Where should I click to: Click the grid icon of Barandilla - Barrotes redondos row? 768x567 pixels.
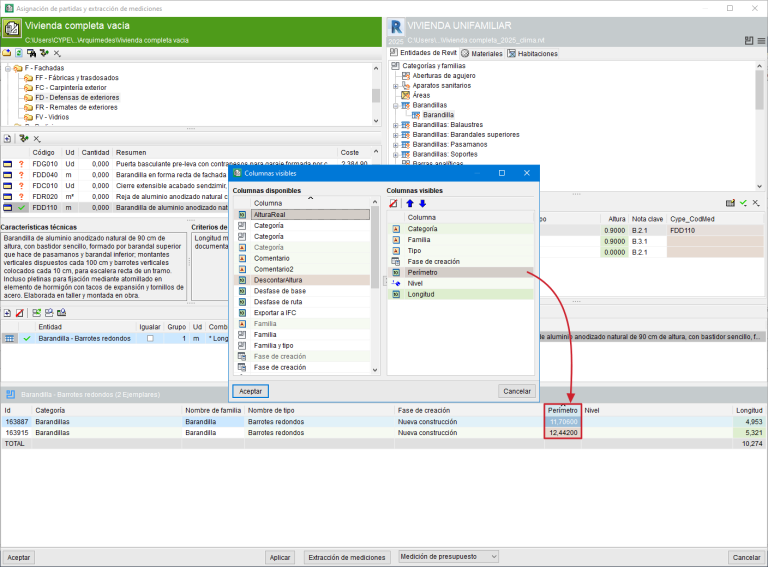9,338
